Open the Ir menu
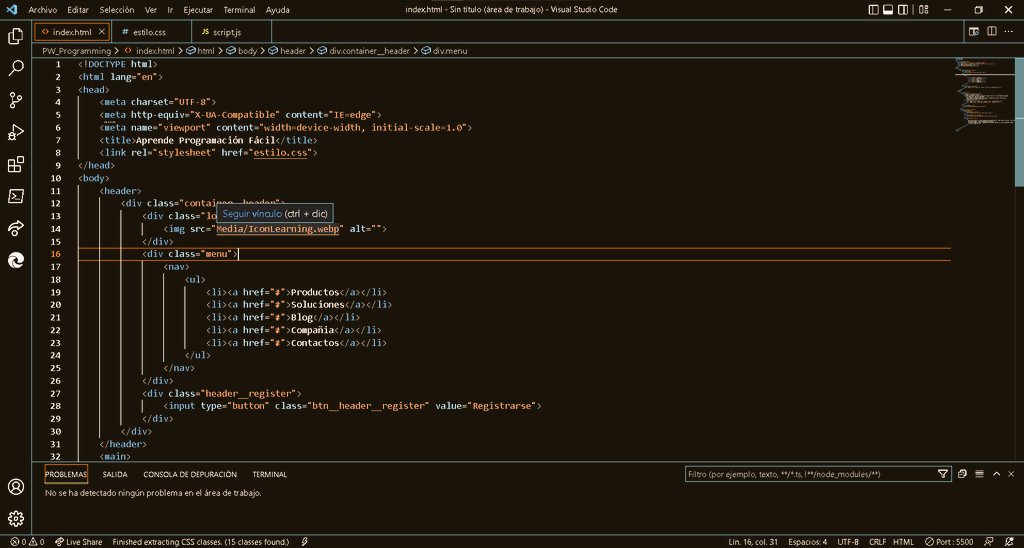 pos(170,10)
